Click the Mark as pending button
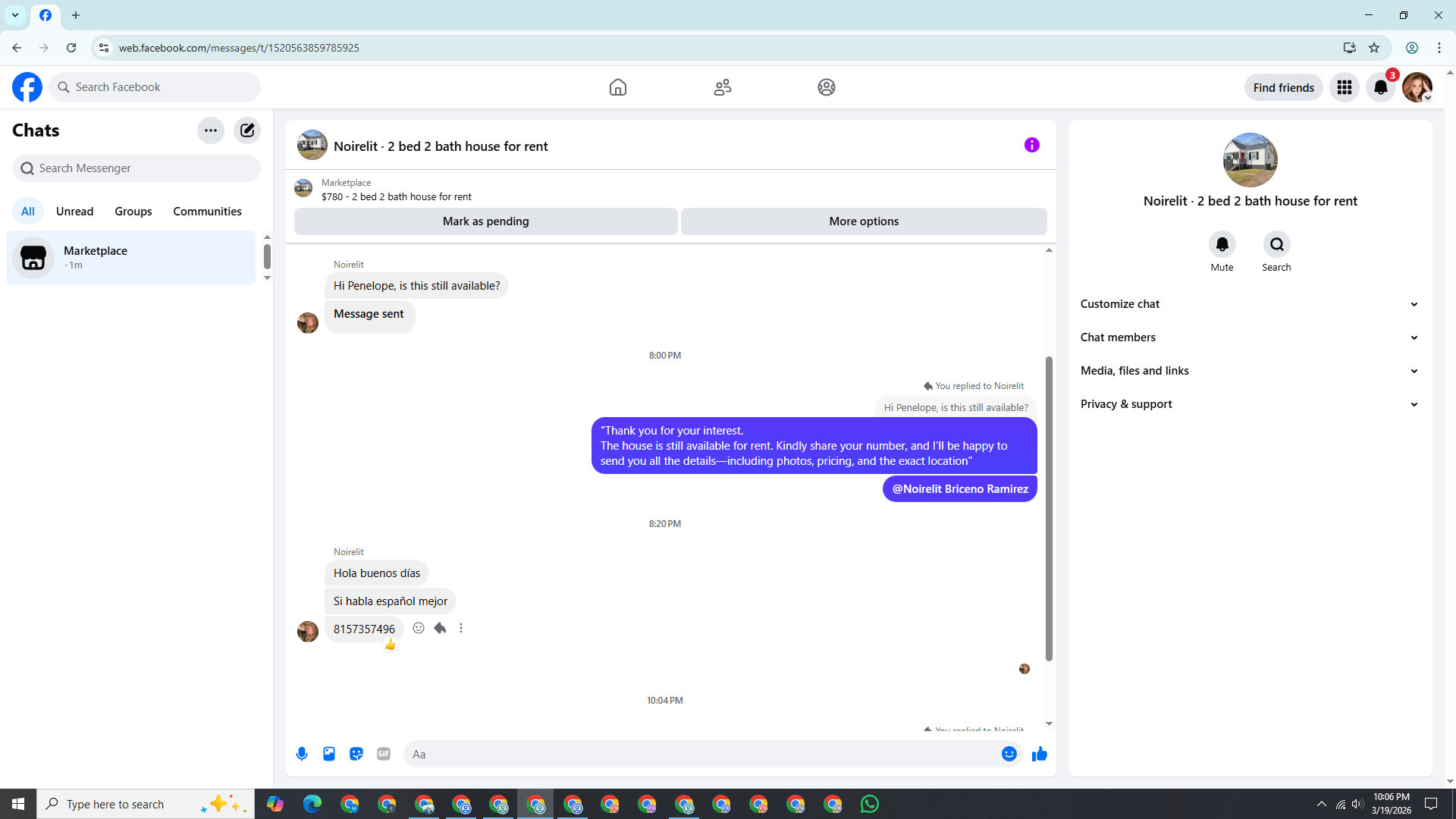 [485, 221]
